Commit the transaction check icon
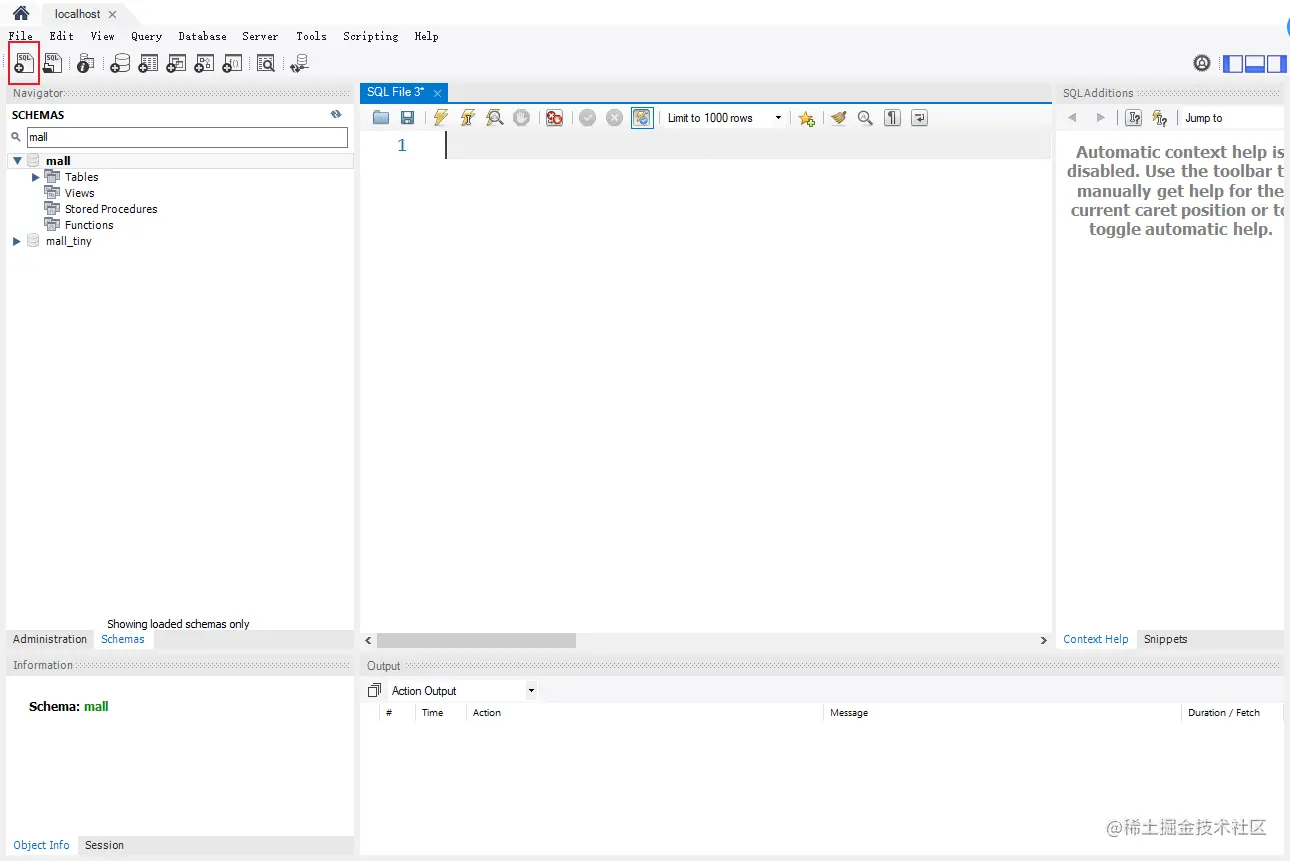 (588, 118)
